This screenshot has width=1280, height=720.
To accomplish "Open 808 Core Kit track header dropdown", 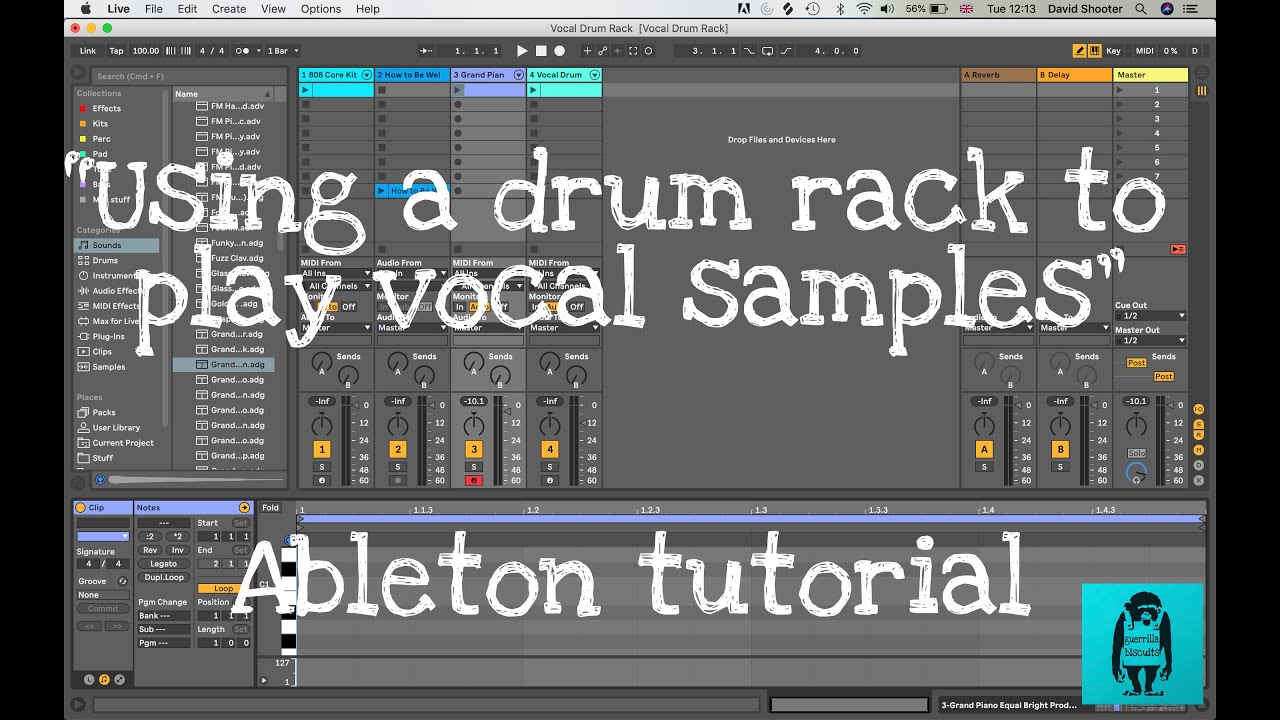I will (366, 75).
